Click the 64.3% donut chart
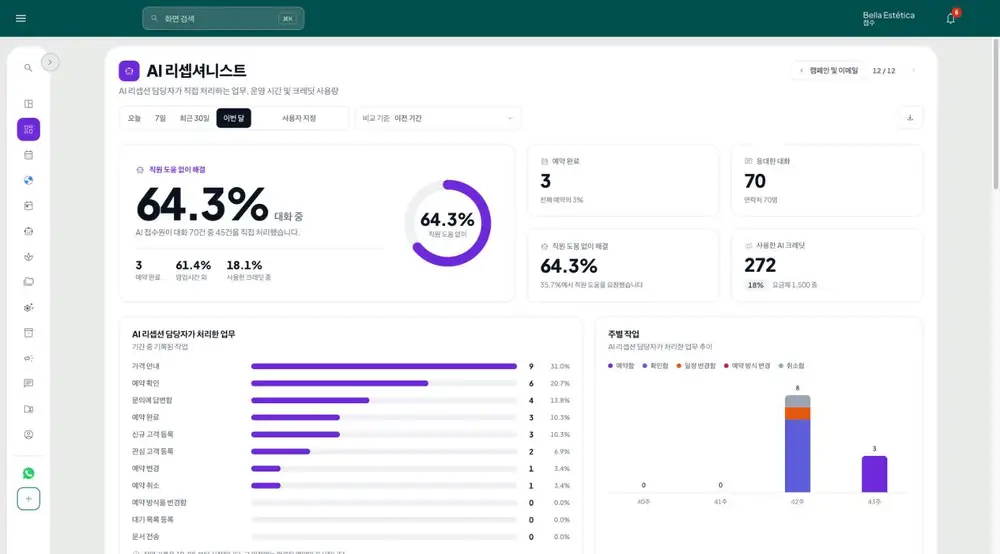 [448, 223]
